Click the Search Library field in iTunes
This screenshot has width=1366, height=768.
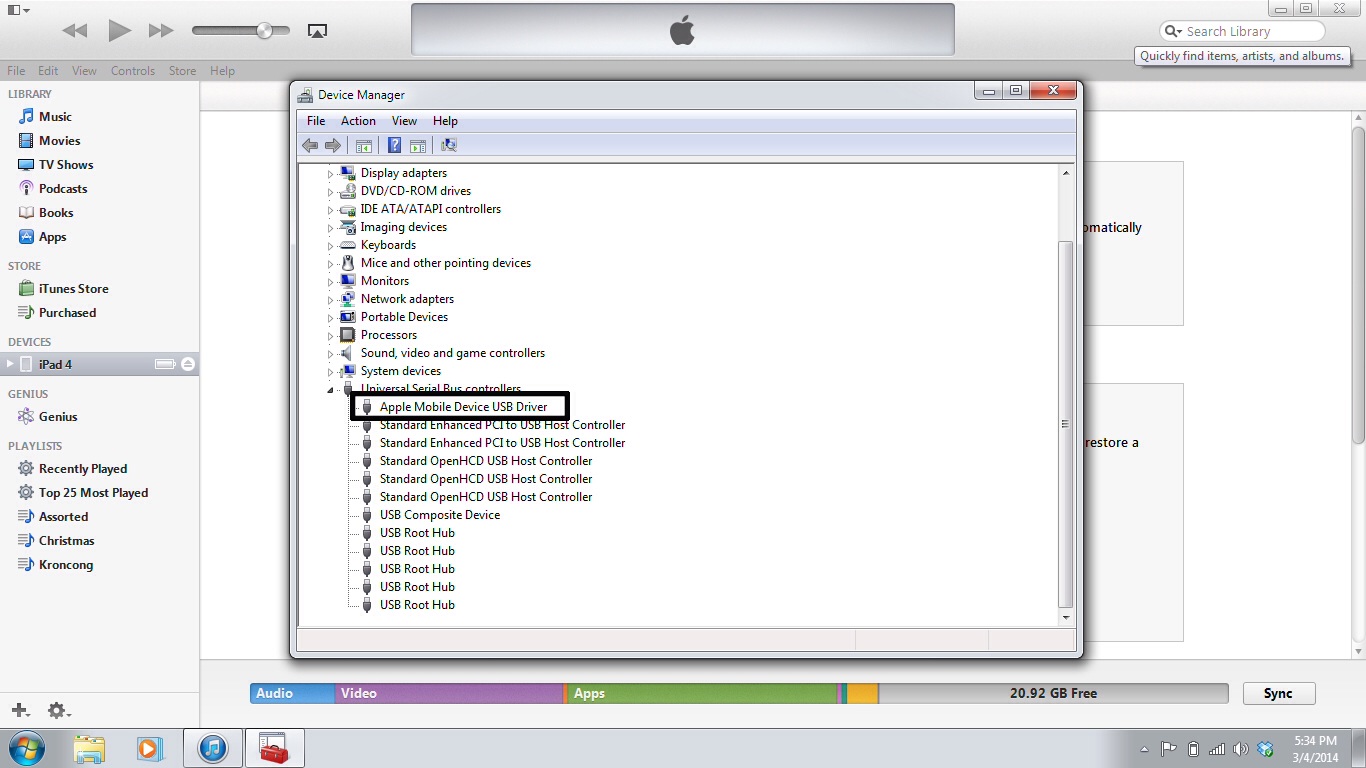[x=1242, y=31]
